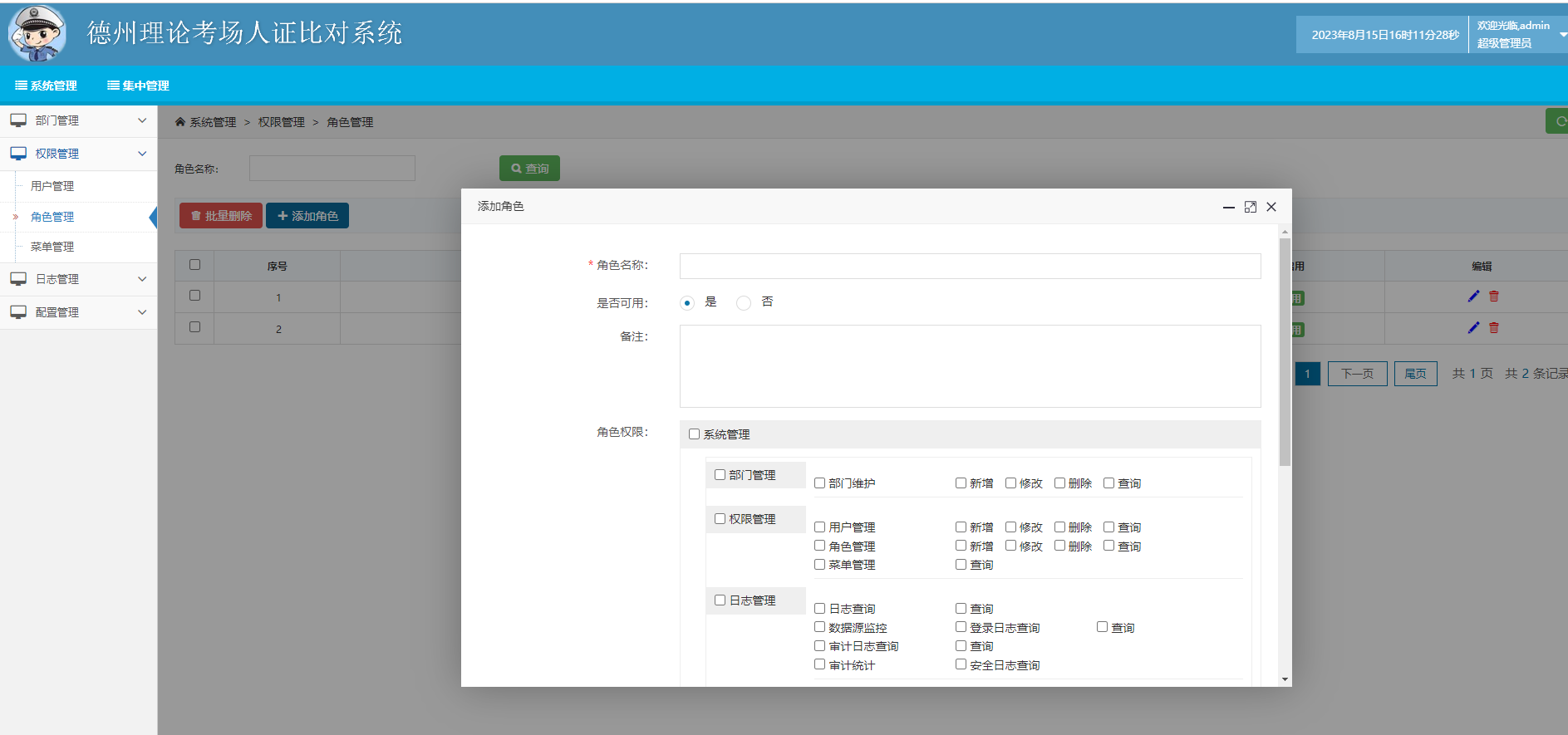This screenshot has height=735, width=1568.
Task: Select the checkbox for table row 2
Action: click(194, 327)
